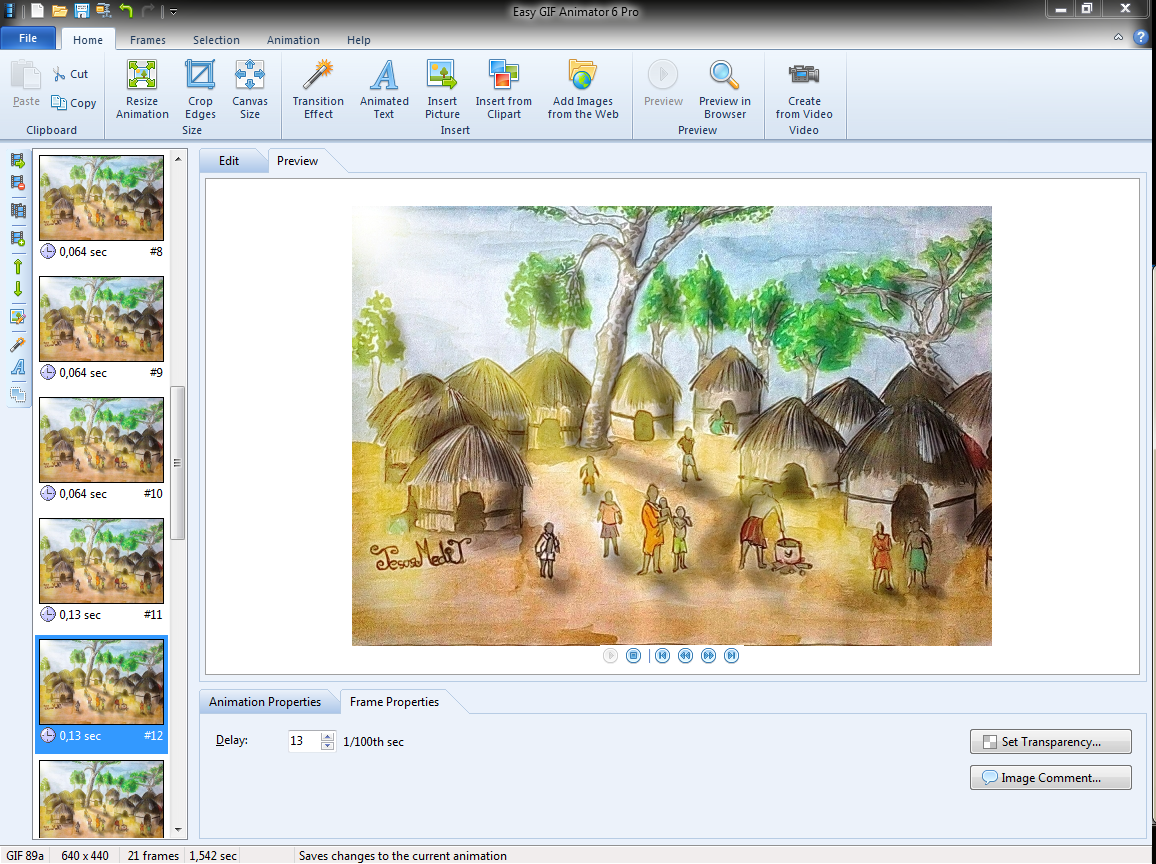Select the Crop Edges tool
The width and height of the screenshot is (1156, 864).
pyautogui.click(x=200, y=89)
